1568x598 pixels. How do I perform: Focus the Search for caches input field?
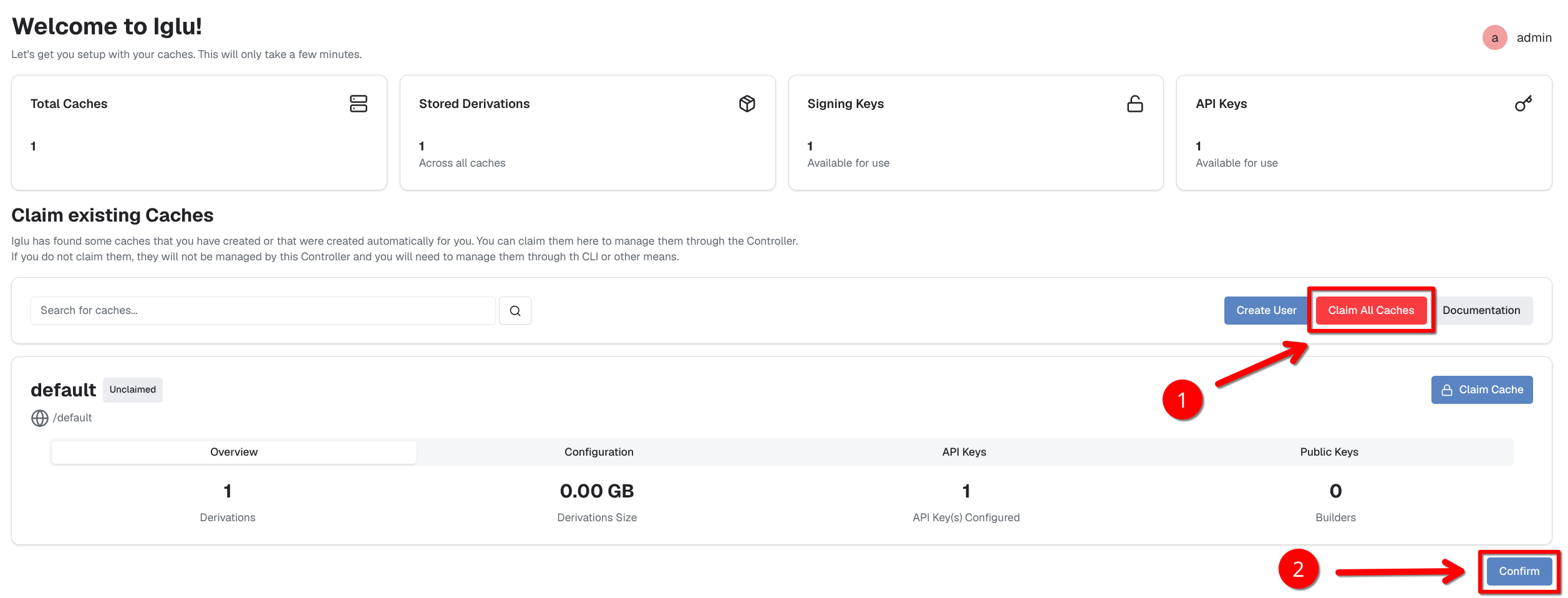tap(263, 311)
